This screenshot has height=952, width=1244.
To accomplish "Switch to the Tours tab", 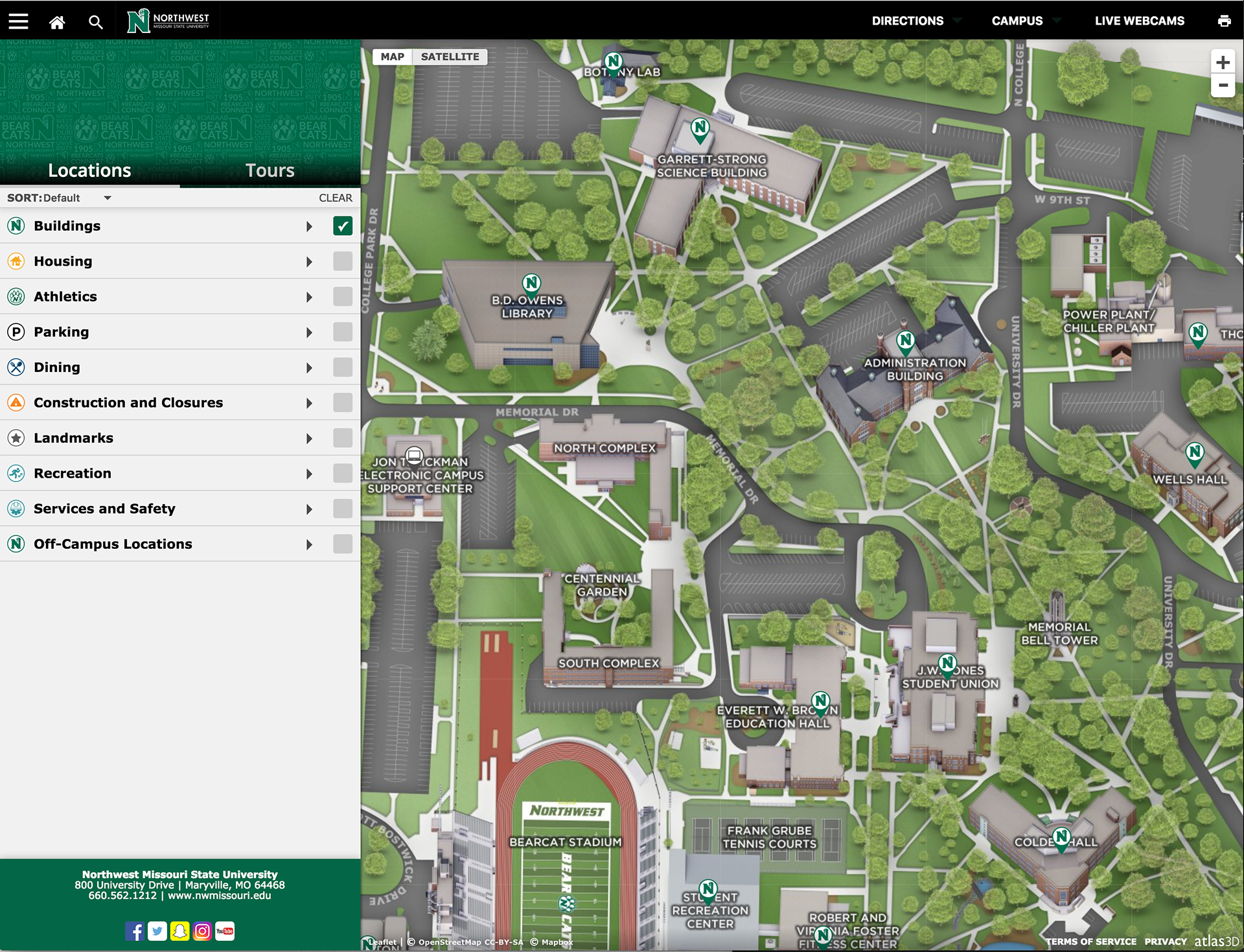I will click(x=270, y=170).
